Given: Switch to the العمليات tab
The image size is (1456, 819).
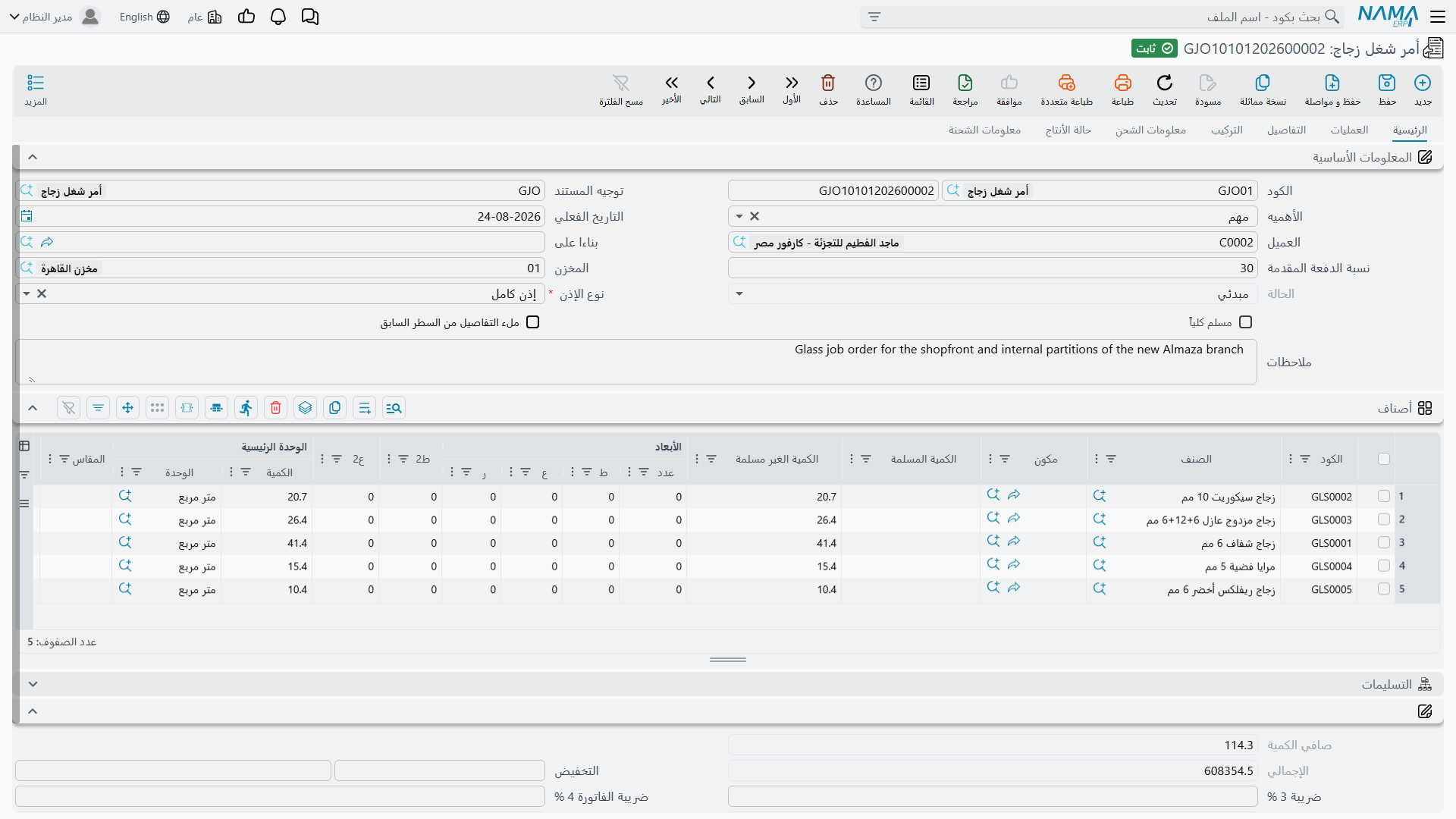Looking at the screenshot, I should [x=1349, y=130].
